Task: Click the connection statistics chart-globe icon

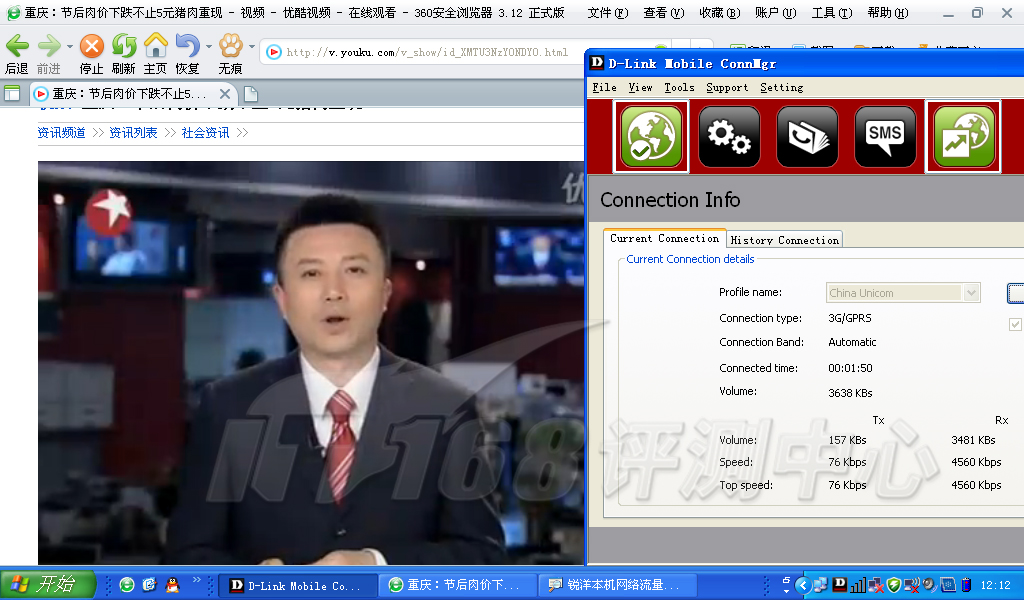Action: click(x=963, y=137)
